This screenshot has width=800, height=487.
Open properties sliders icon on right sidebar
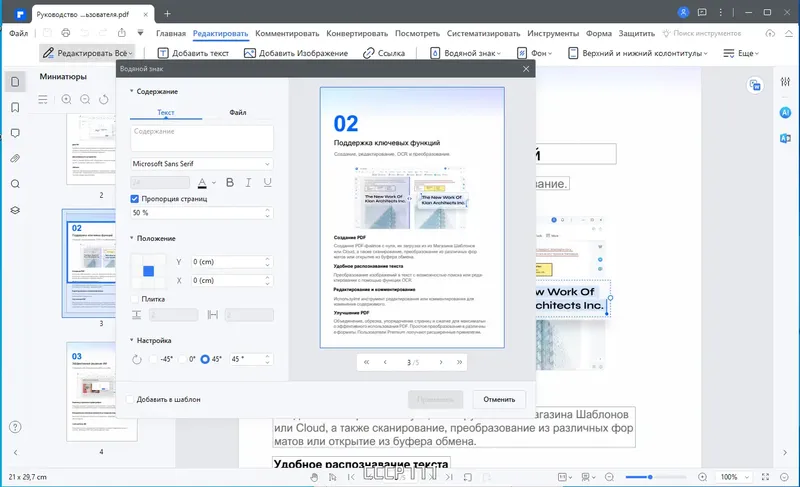[785, 82]
